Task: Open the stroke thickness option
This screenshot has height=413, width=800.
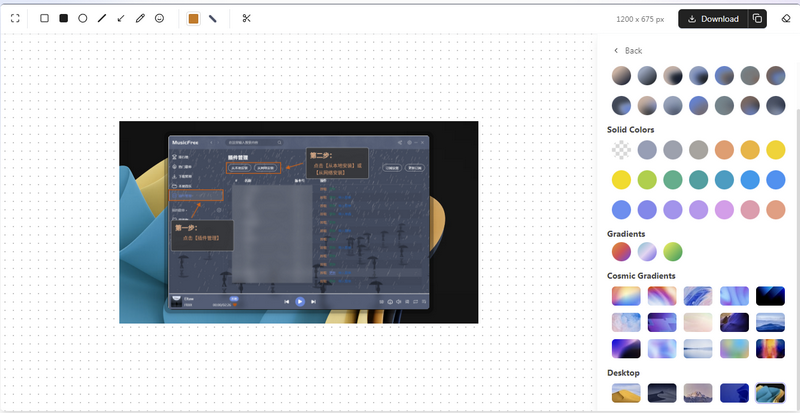Action: click(213, 18)
